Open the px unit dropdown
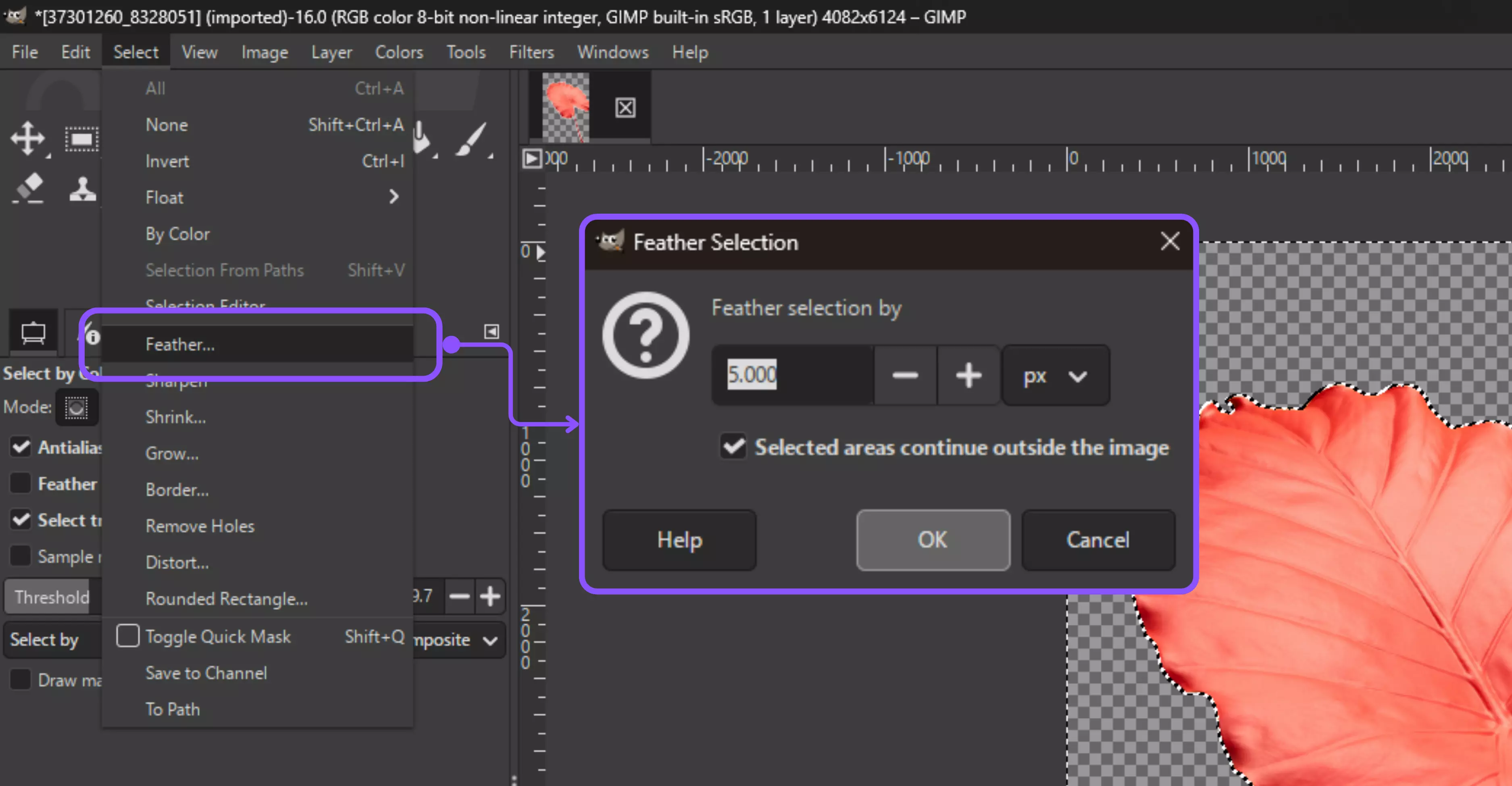The width and height of the screenshot is (1512, 786). tap(1055, 375)
